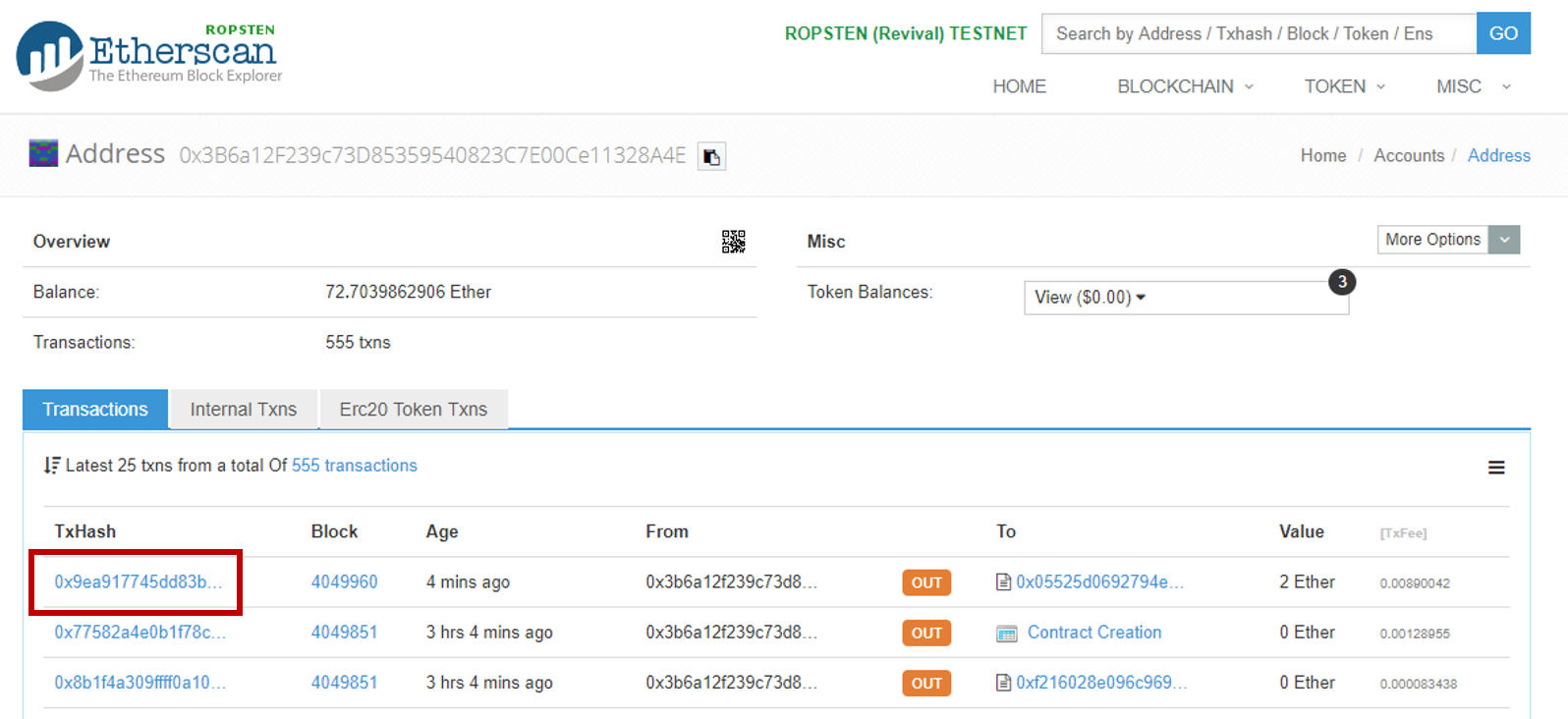Click contract file icon beside 0x05525d0692794e
The image size is (1568, 719).
pos(1003,582)
